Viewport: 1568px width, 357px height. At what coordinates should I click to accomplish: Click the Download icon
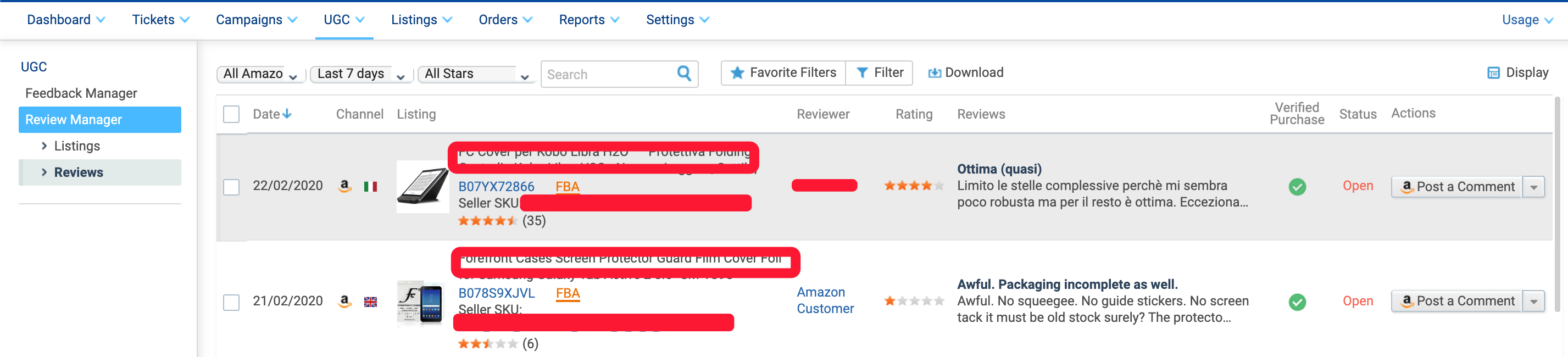point(934,73)
